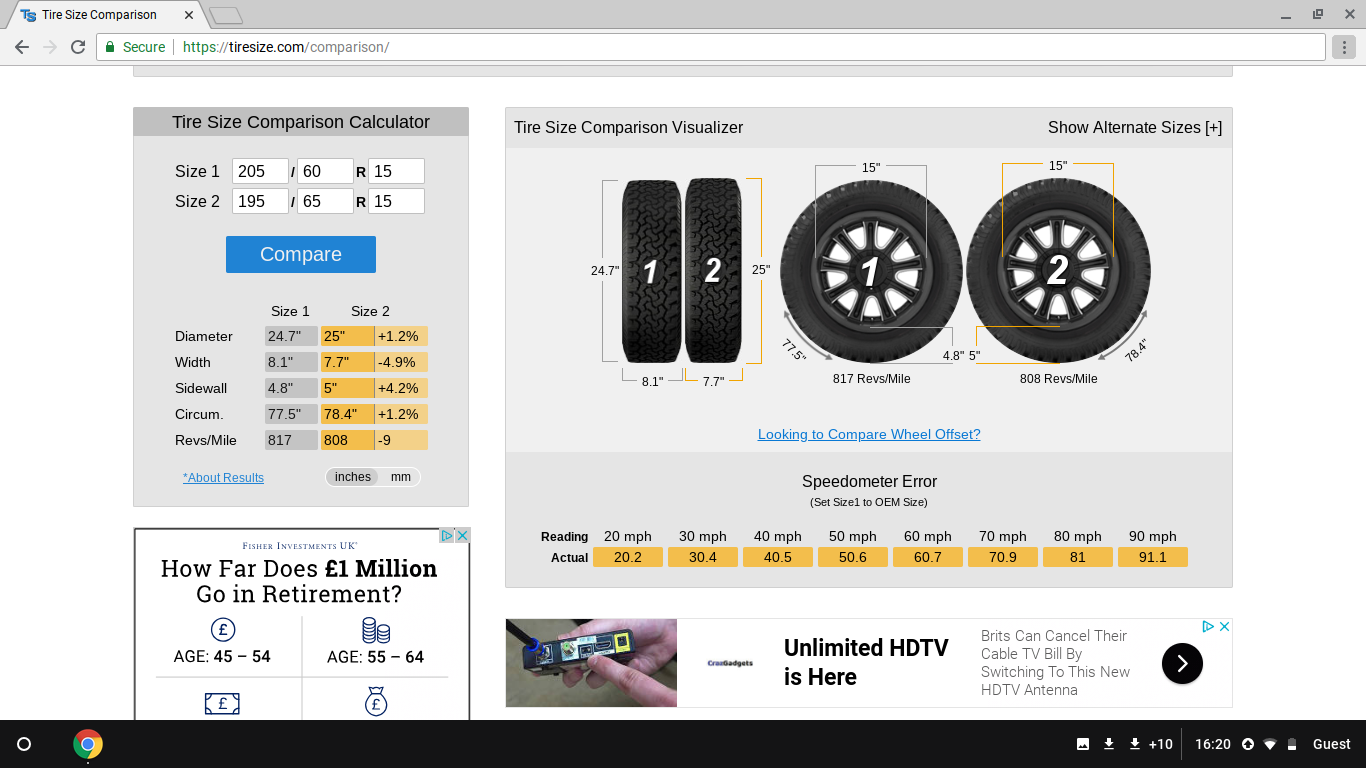Click the Wi-Fi status icon

point(1270,744)
